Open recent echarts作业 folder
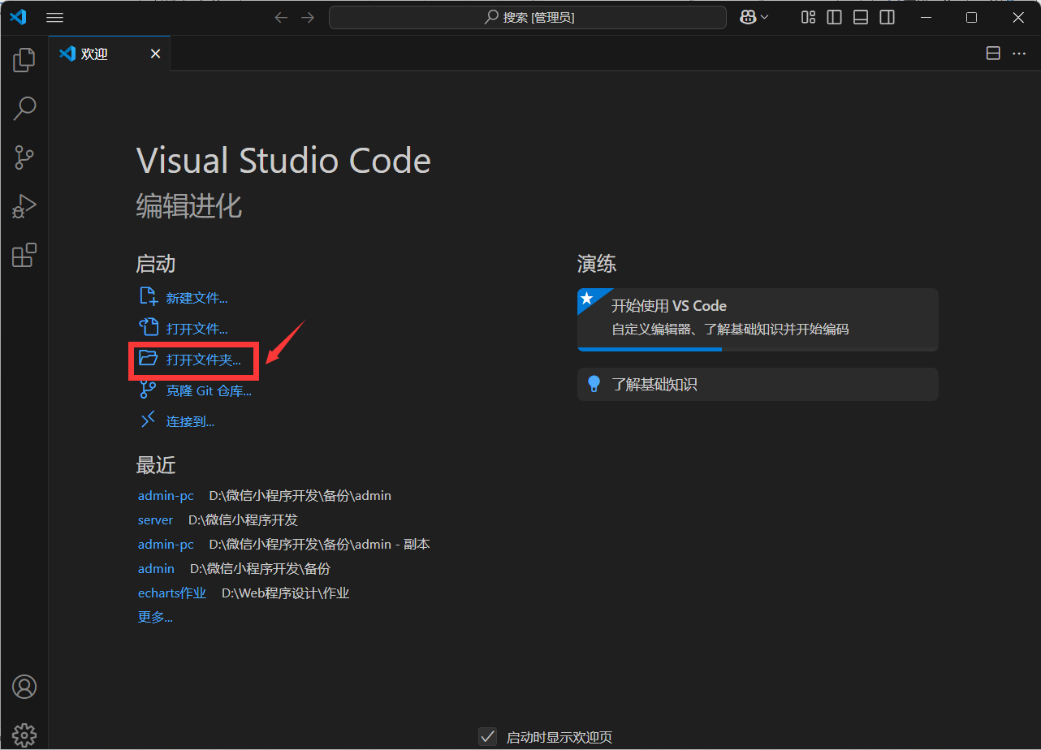Image resolution: width=1041 pixels, height=750 pixels. pos(172,593)
